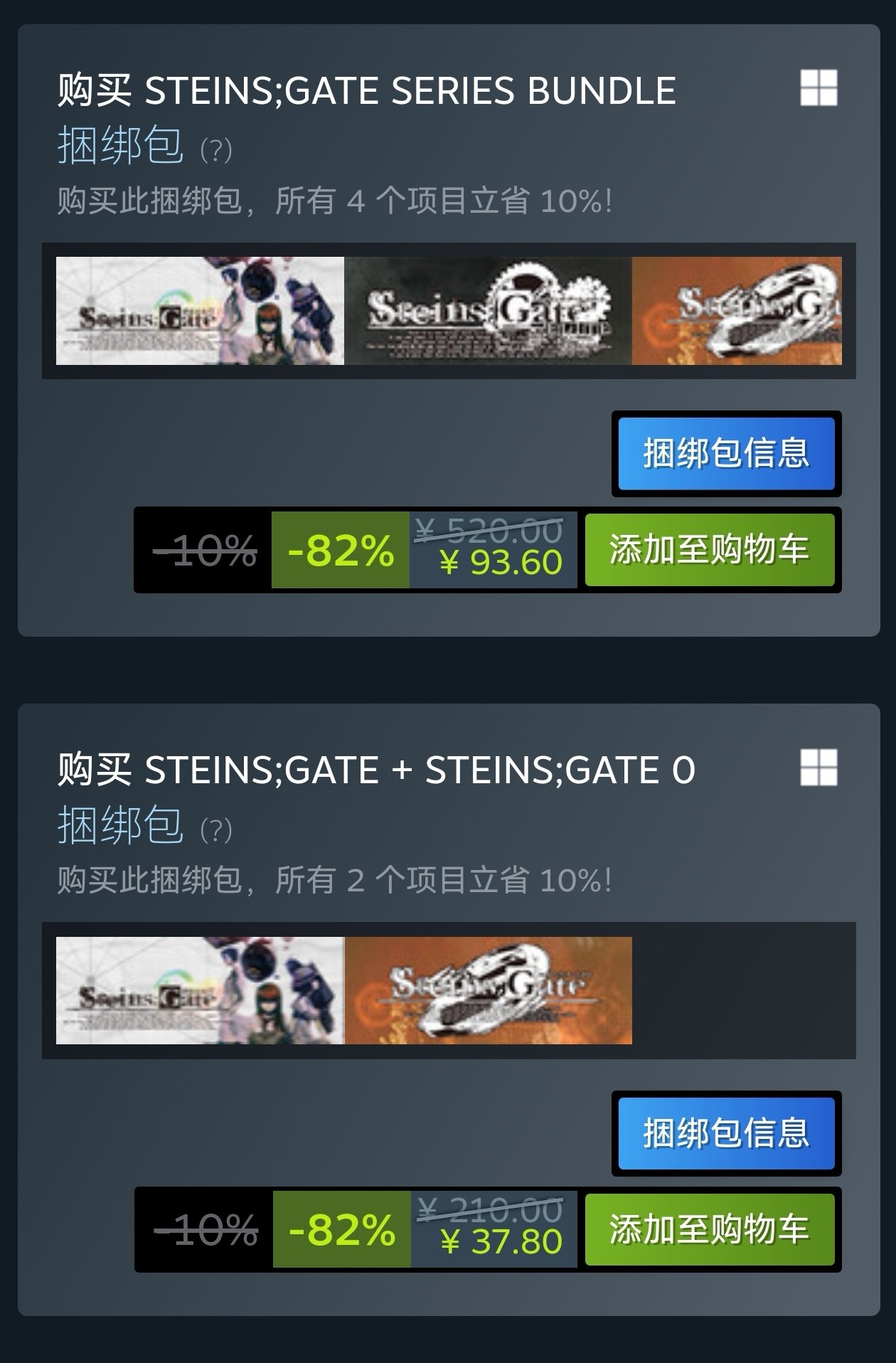Click Windows icon on SERIES BUNDLE card

[x=818, y=87]
